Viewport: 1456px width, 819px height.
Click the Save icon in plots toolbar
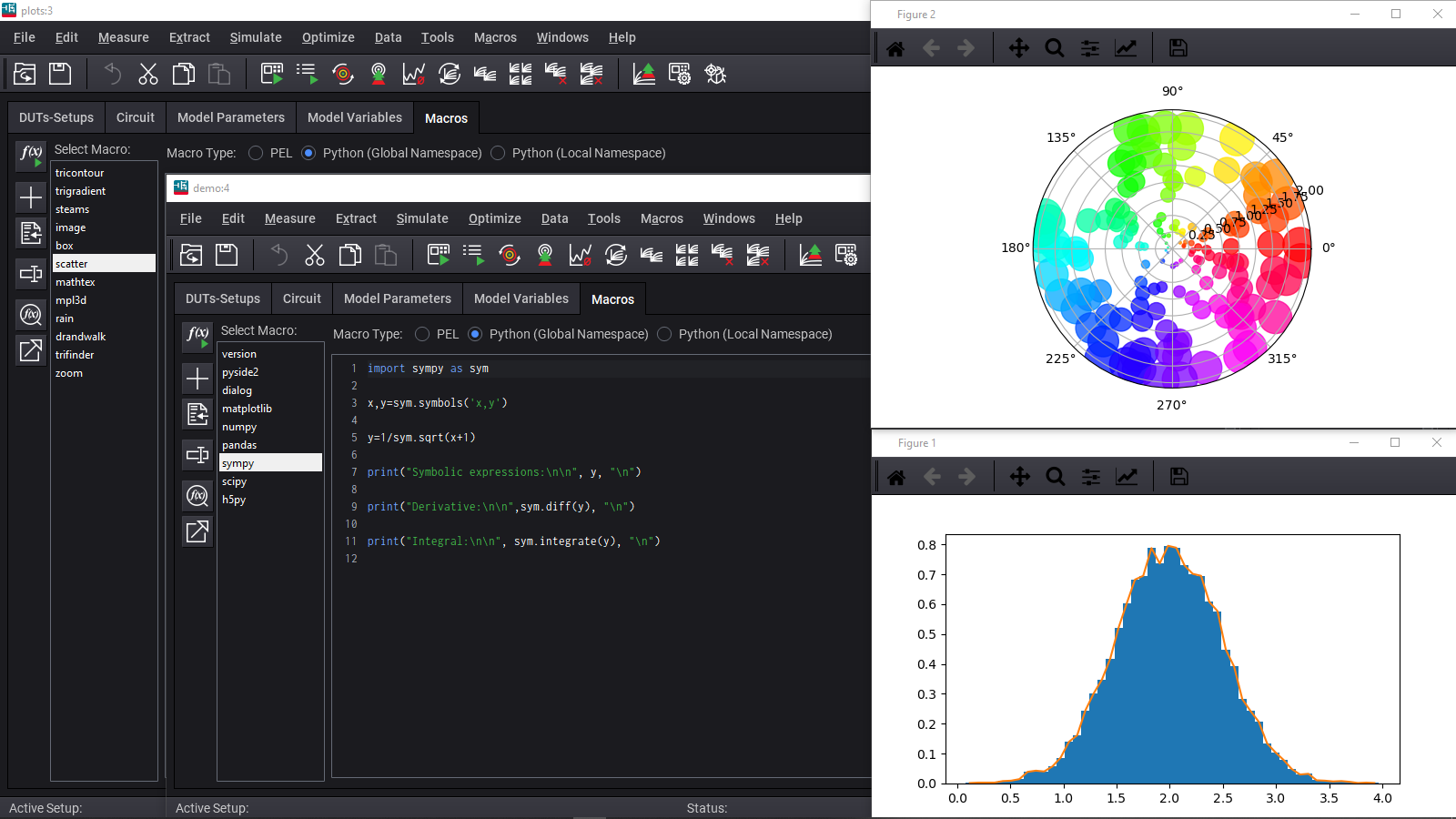[60, 74]
